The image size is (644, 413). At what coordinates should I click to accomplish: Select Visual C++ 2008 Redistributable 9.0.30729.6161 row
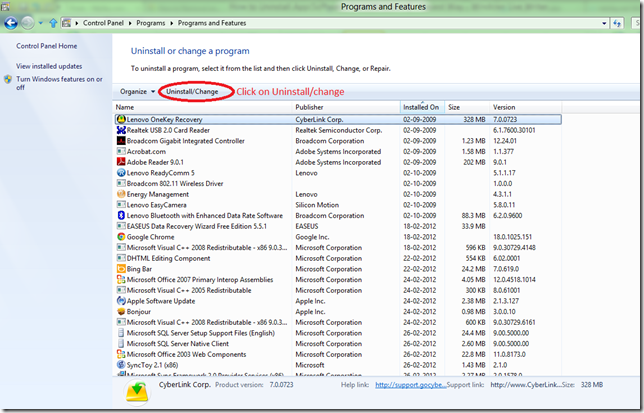[x=338, y=322]
